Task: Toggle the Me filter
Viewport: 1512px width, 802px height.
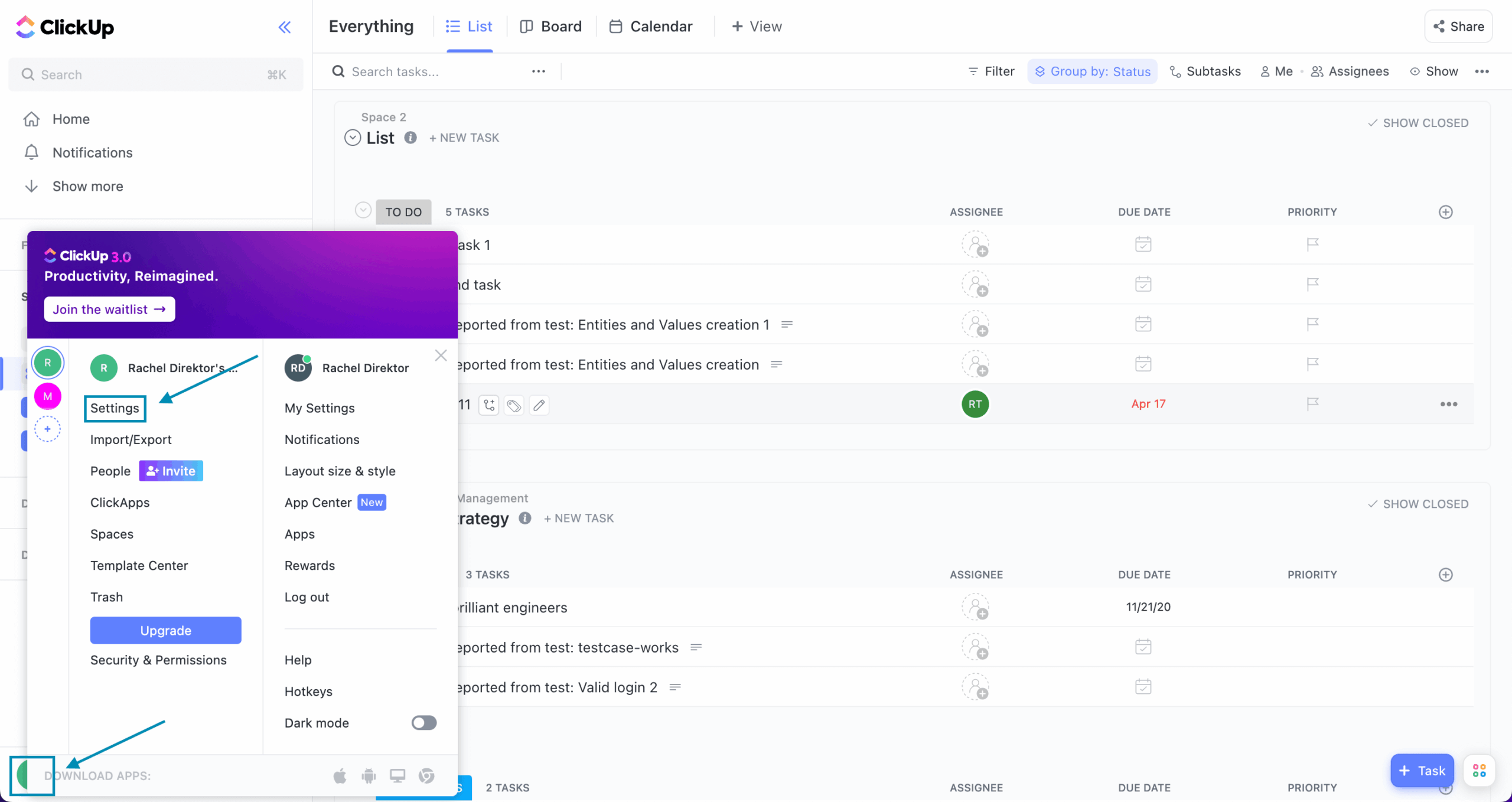Action: (1276, 71)
